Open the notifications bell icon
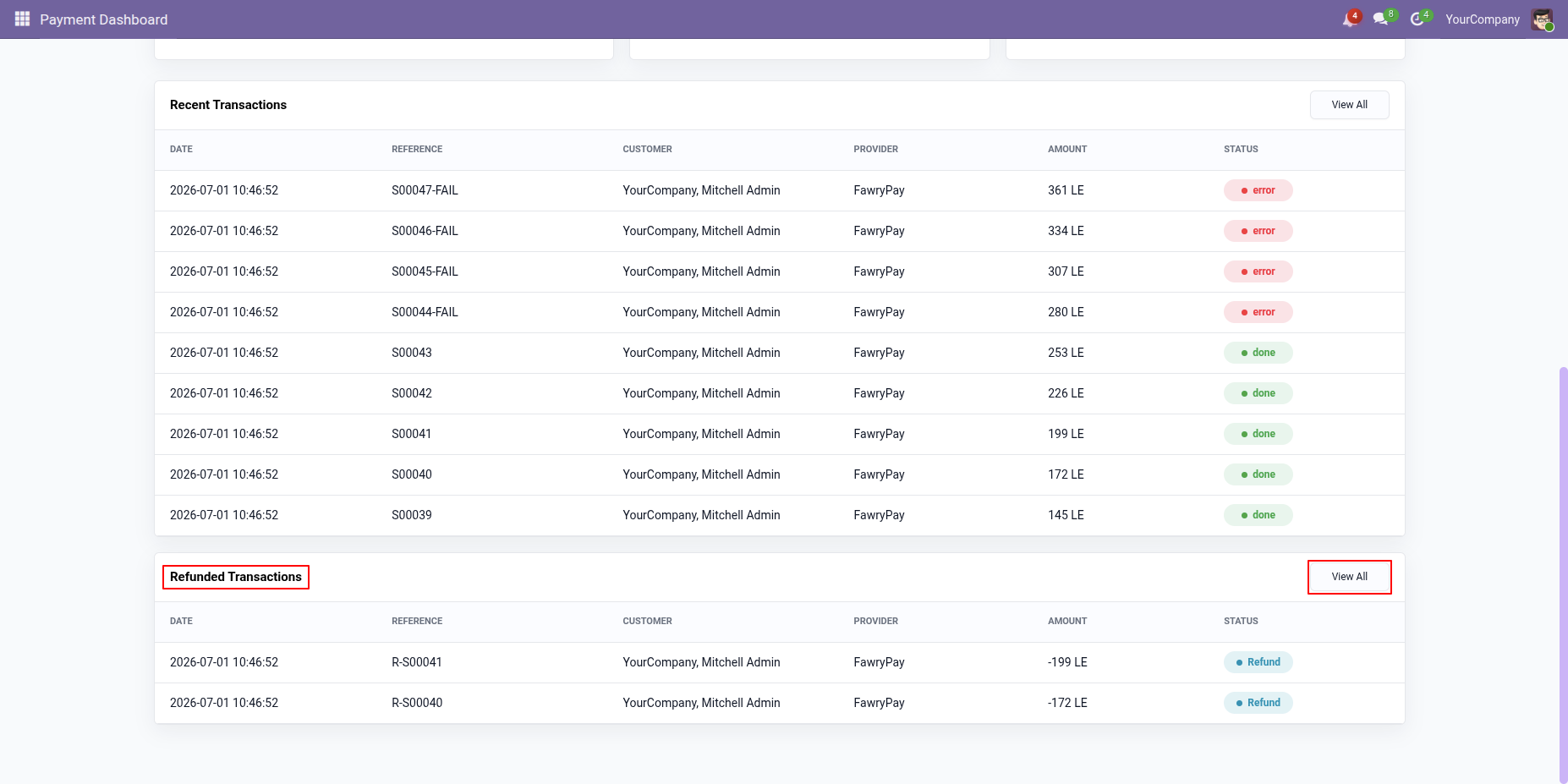 pyautogui.click(x=1350, y=19)
